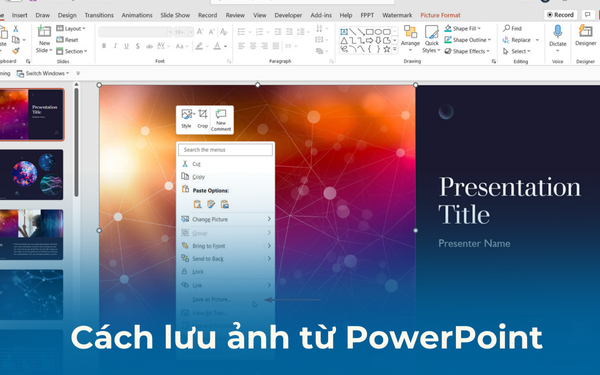This screenshot has height=375, width=600.
Task: Open Change Picture submenu
Action: (226, 219)
